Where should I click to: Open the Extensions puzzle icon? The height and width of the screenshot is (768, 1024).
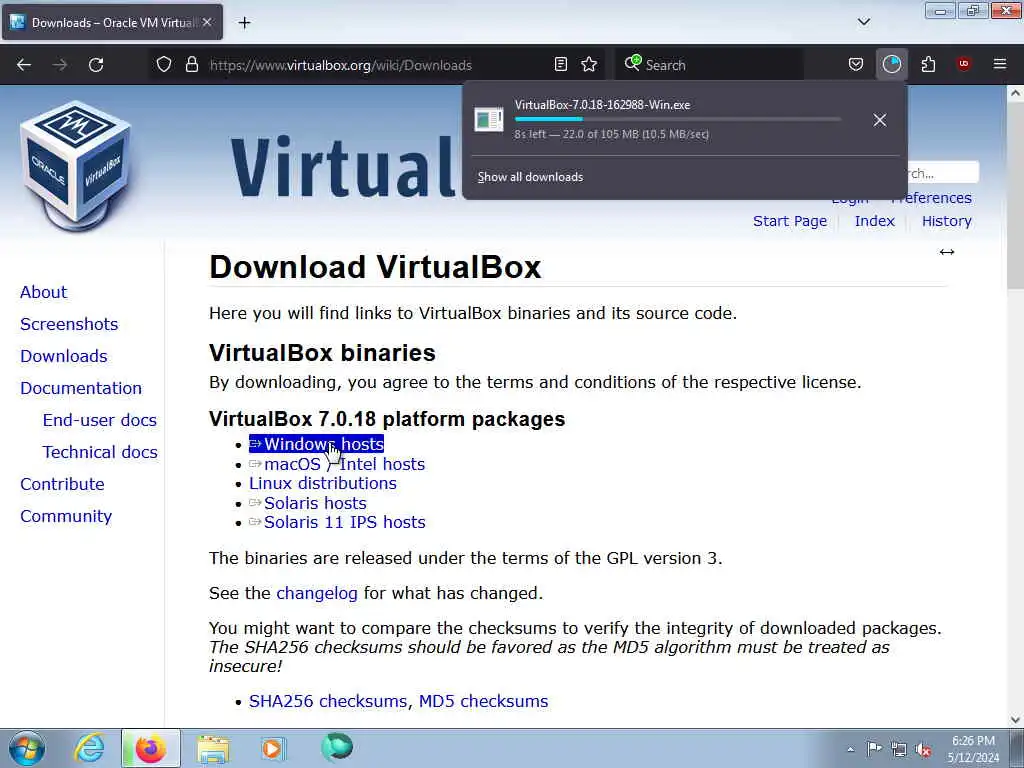[928, 65]
